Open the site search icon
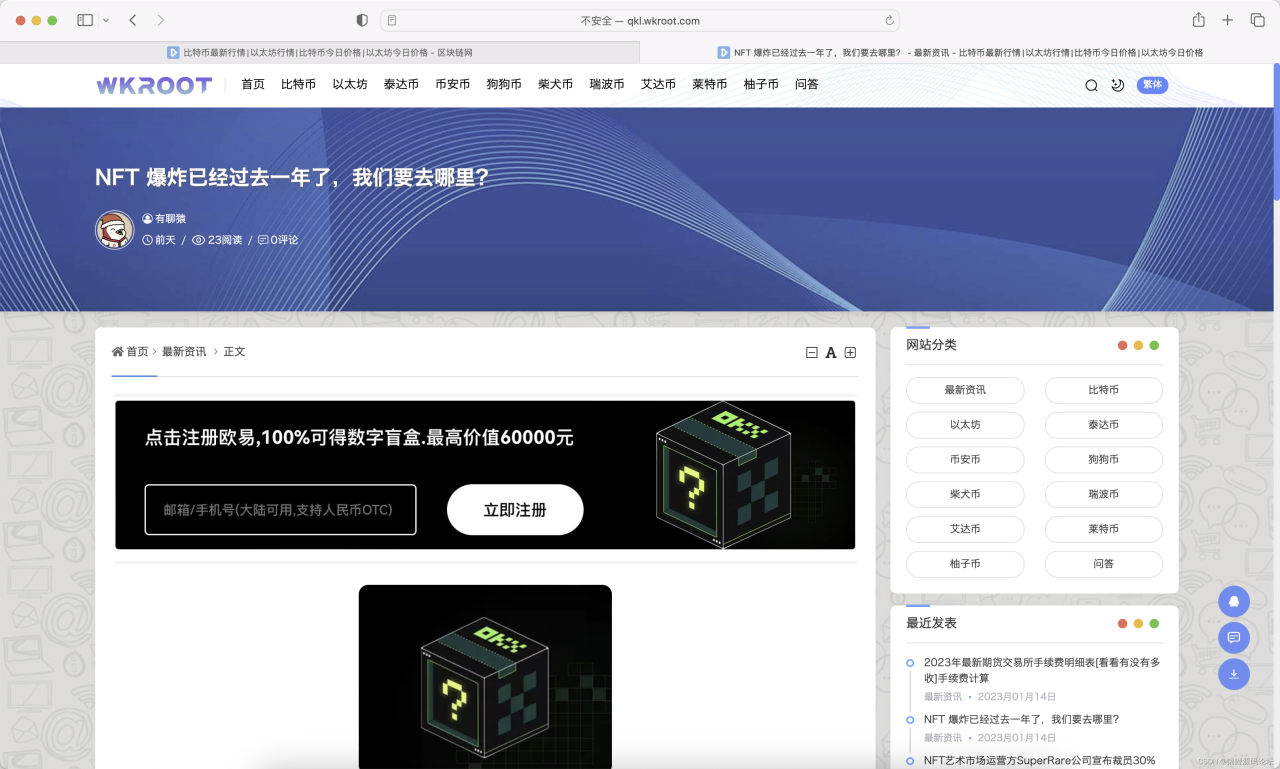The image size is (1280, 769). [1091, 85]
